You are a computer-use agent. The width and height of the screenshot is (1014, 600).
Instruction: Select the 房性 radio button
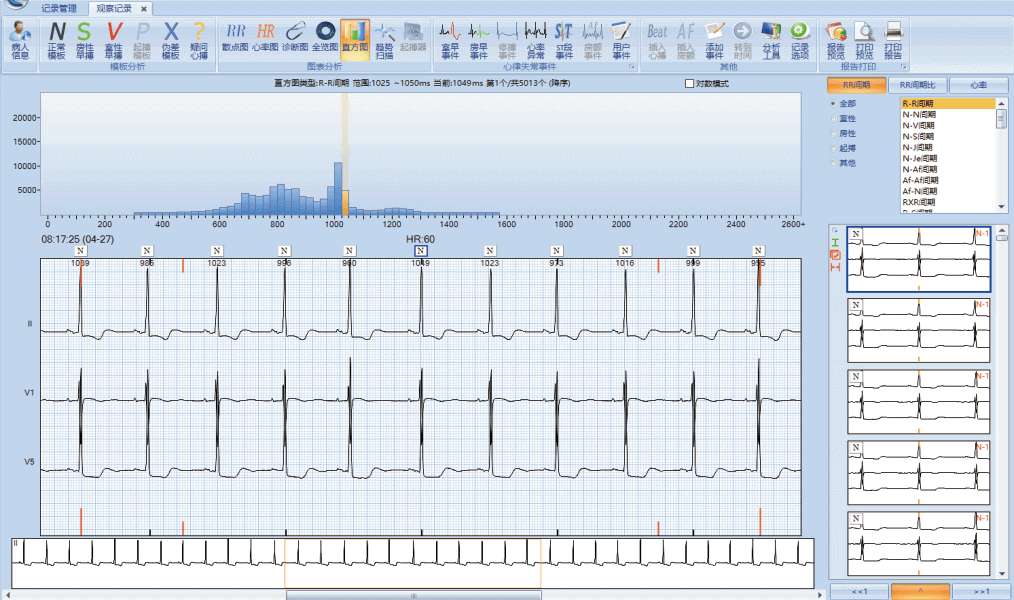(x=834, y=133)
